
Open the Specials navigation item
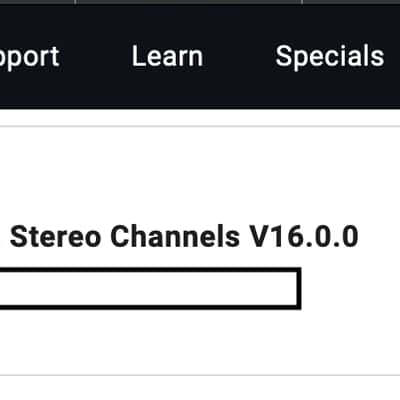tap(330, 57)
